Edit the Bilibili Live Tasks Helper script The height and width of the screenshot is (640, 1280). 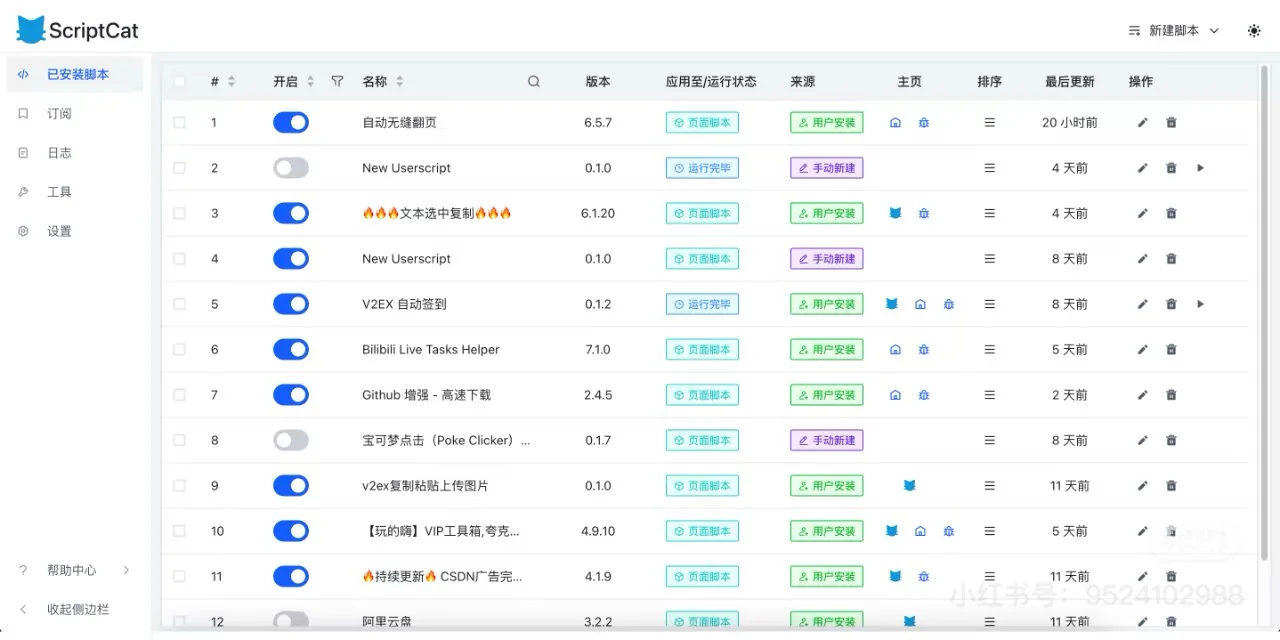coord(1141,349)
